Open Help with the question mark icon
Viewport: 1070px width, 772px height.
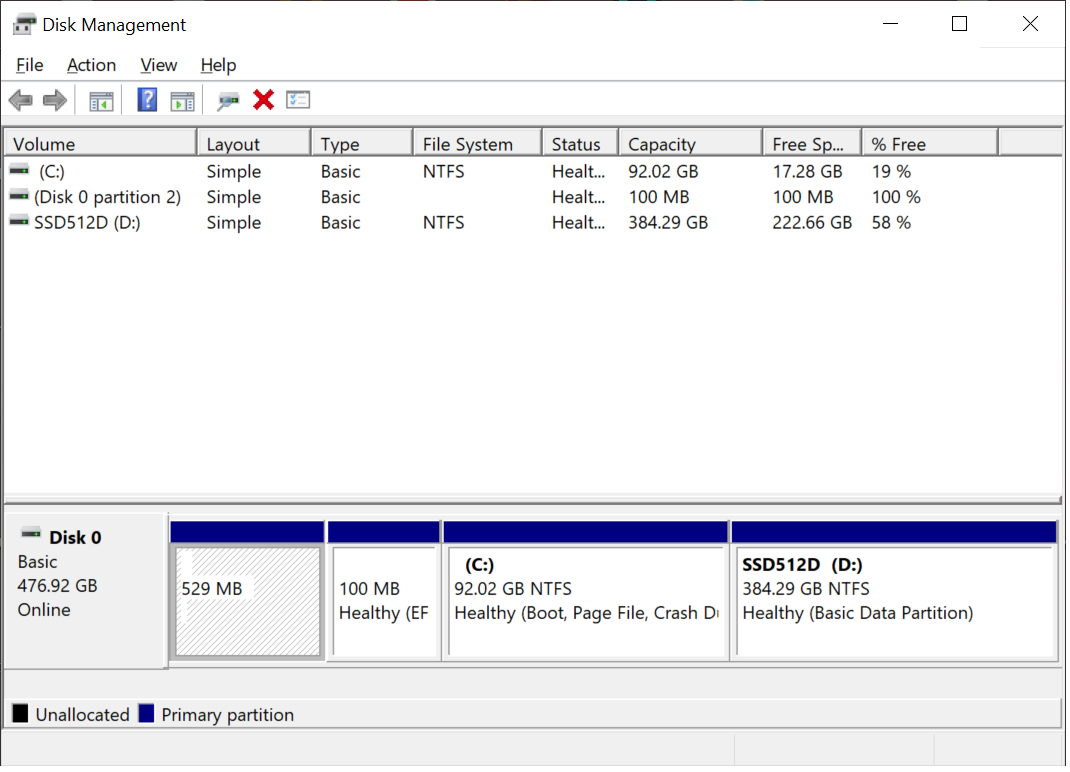click(147, 100)
